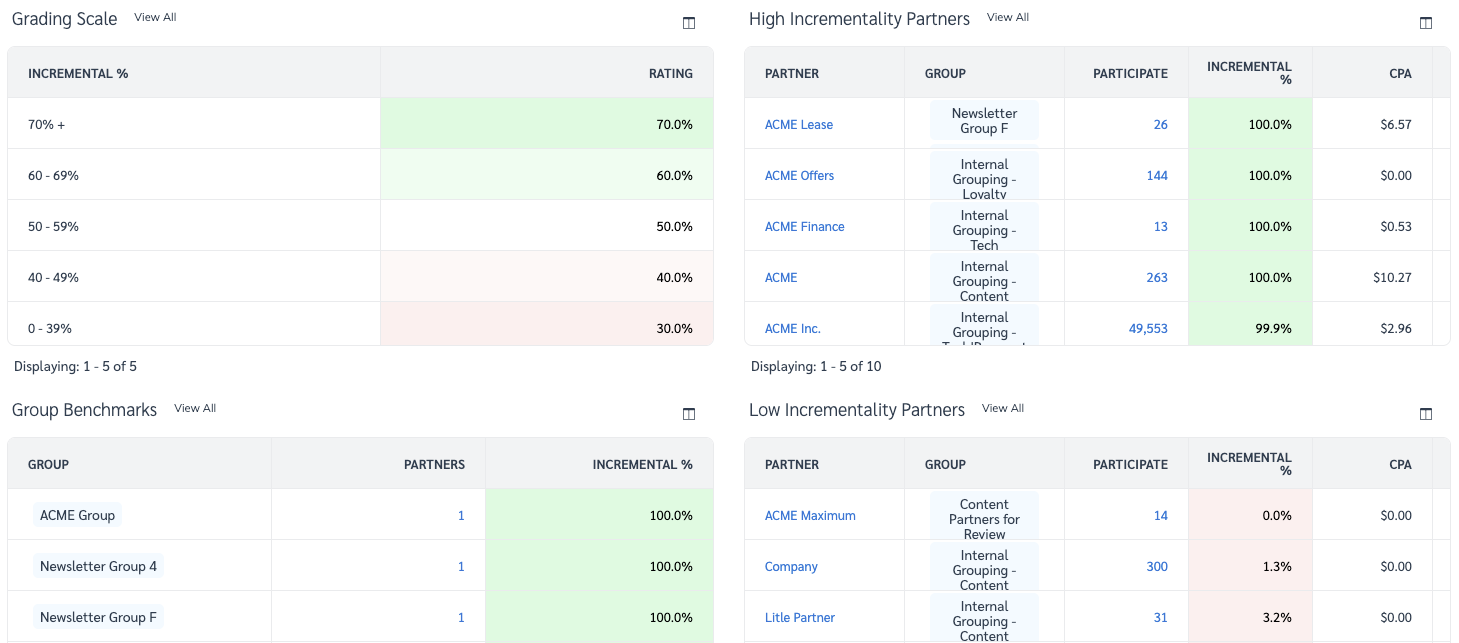Click the ACME Group label in Group Benchmarks
The width and height of the screenshot is (1459, 643).
pos(78,515)
